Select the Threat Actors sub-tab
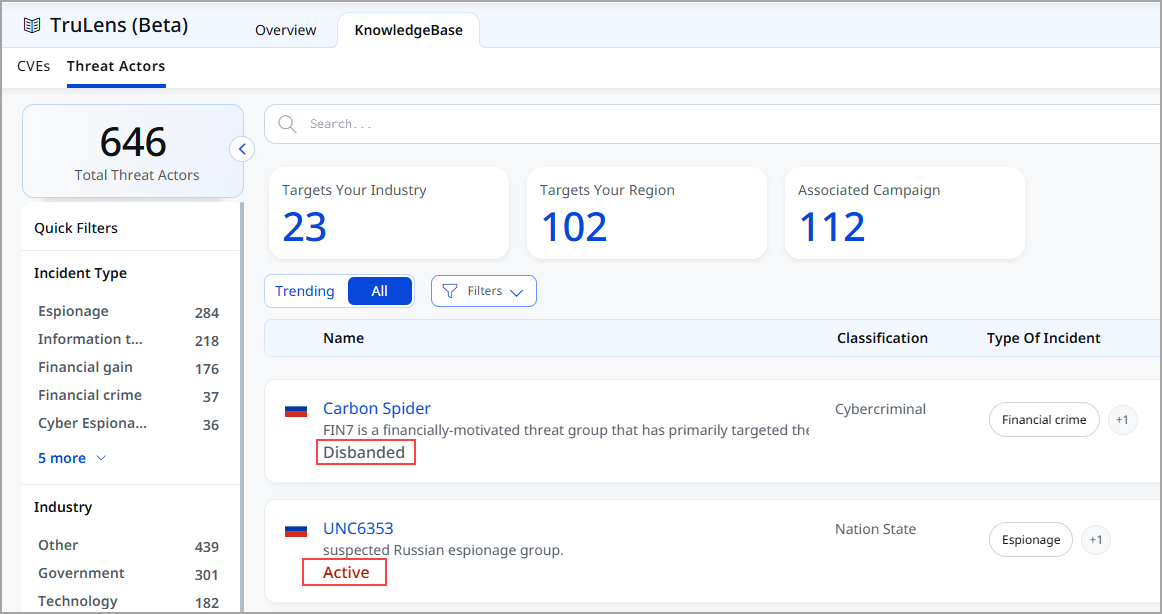The width and height of the screenshot is (1162, 614). pyautogui.click(x=116, y=66)
